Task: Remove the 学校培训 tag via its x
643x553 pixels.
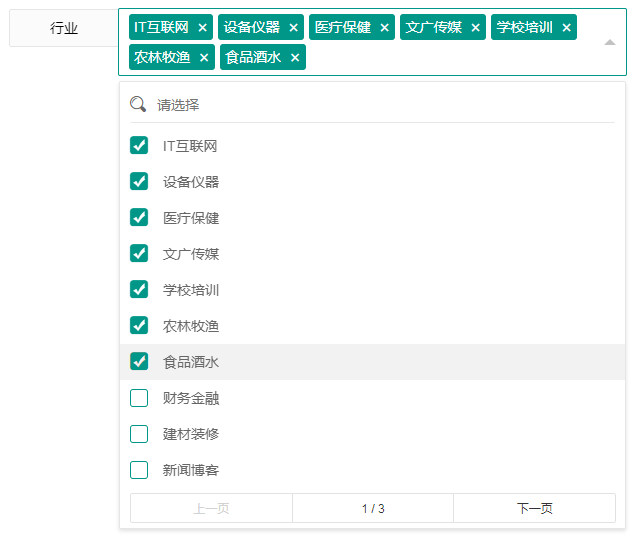Action: 567,28
